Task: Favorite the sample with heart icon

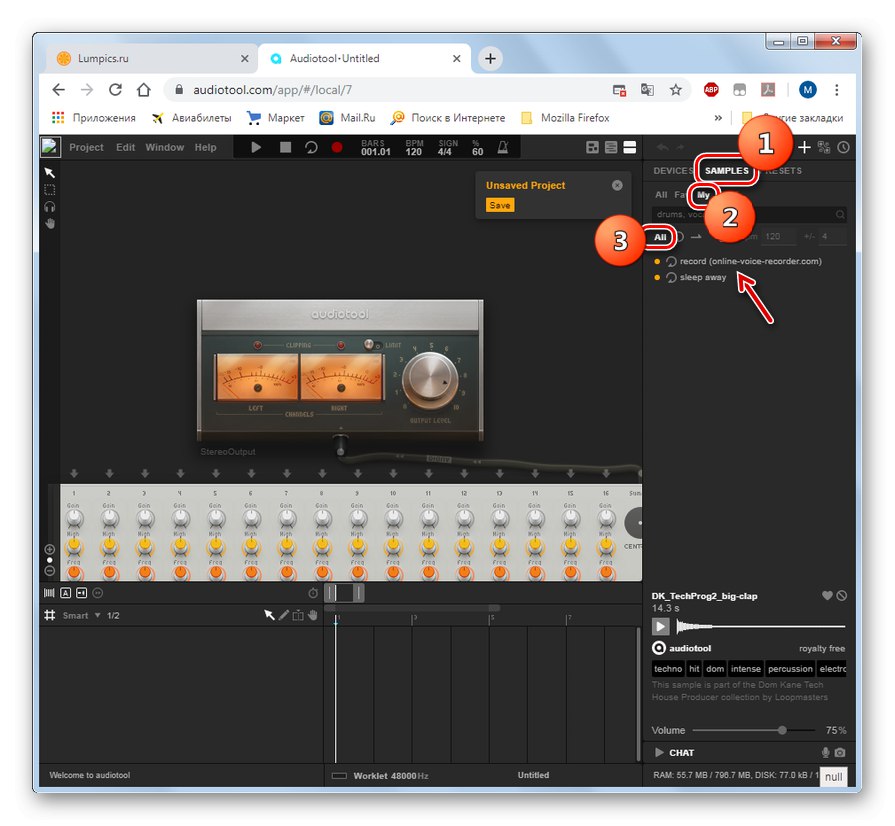Action: pyautogui.click(x=827, y=595)
